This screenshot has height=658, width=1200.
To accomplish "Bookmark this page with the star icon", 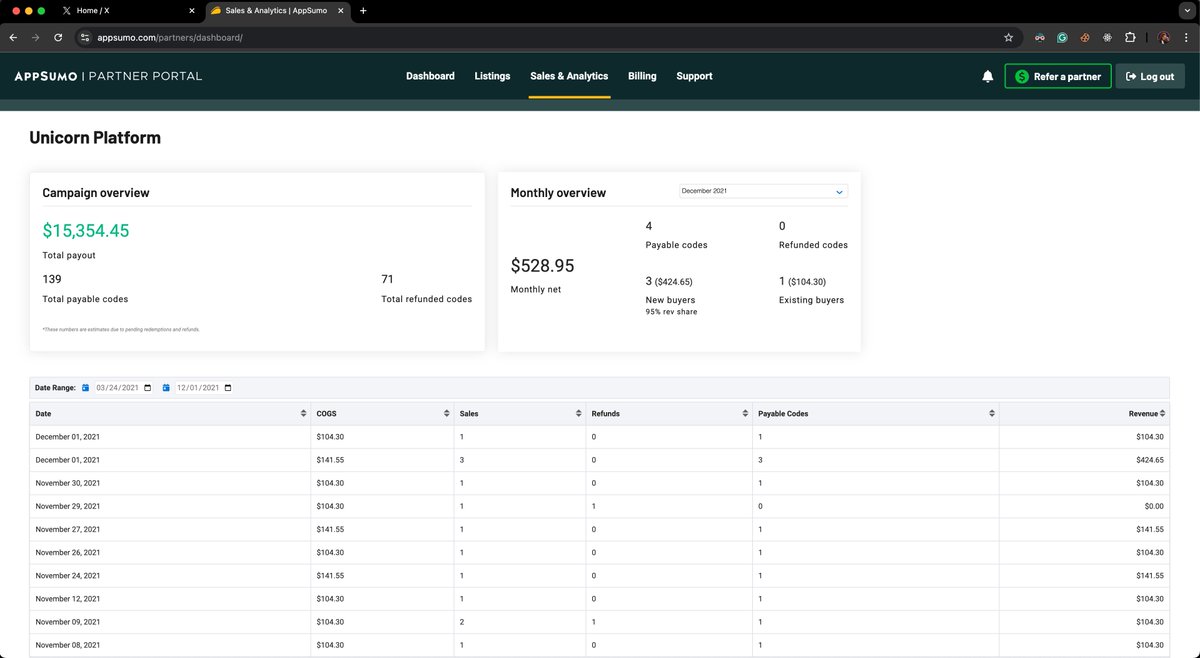I will (x=1008, y=37).
